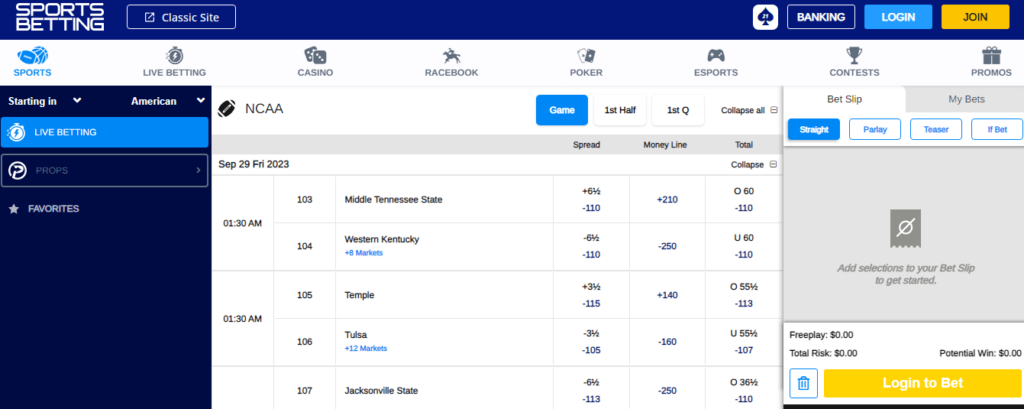Select Tulsa -3½ spread
The image size is (1024, 409).
pos(591,342)
